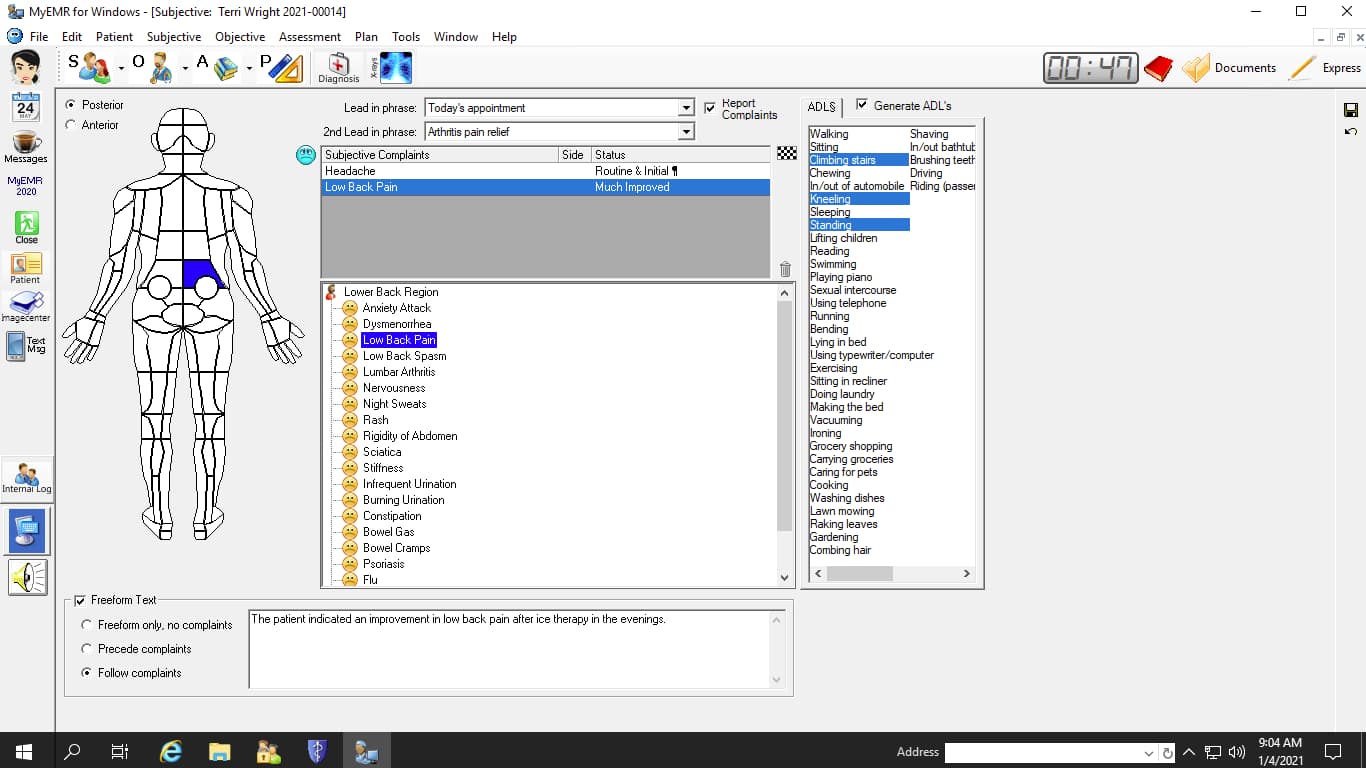1366x768 pixels.
Task: Select the Anterior body view
Action: click(x=70, y=125)
